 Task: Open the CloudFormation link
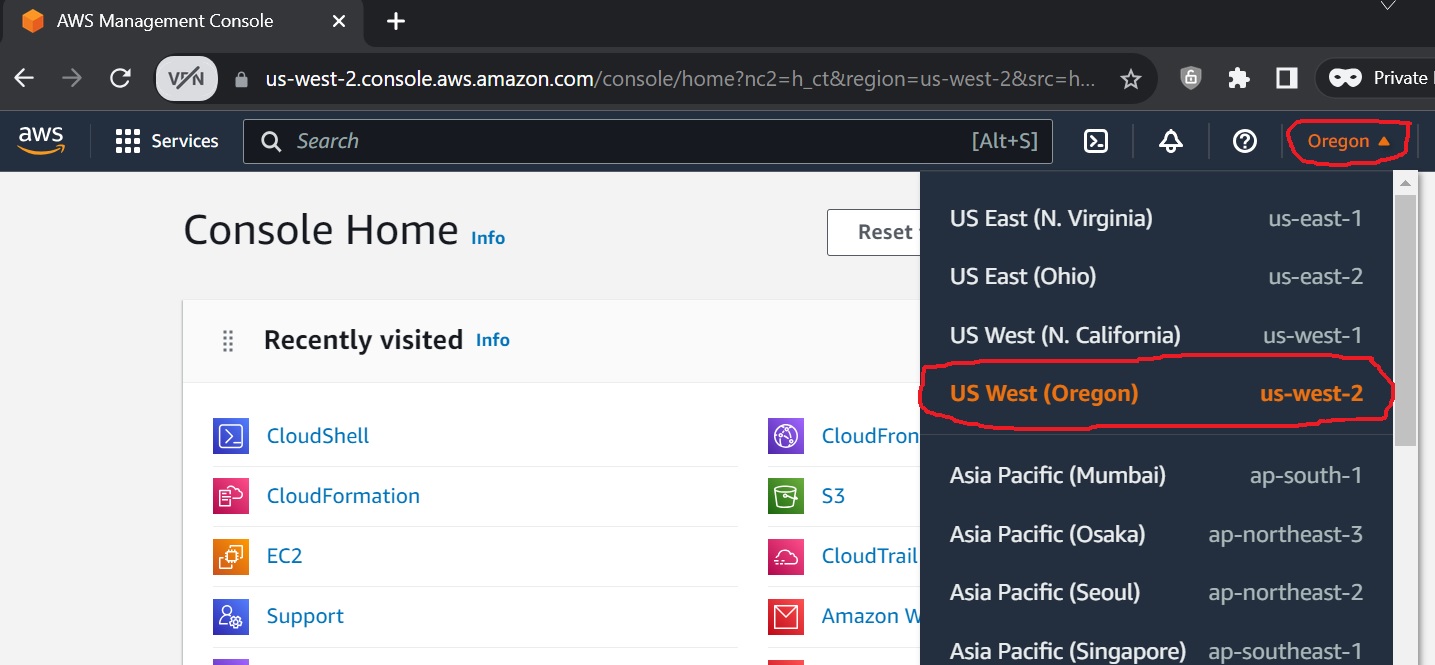pos(343,496)
